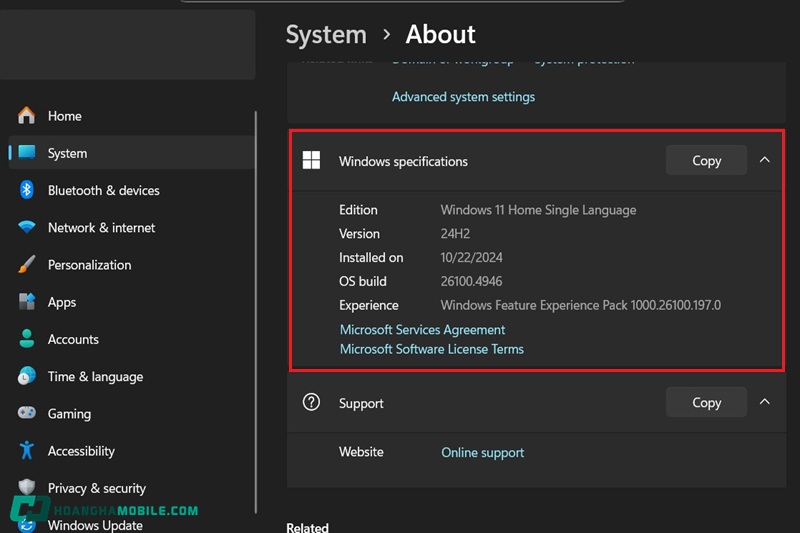Click the Gaming controller icon
Image resolution: width=800 pixels, height=533 pixels.
point(27,413)
